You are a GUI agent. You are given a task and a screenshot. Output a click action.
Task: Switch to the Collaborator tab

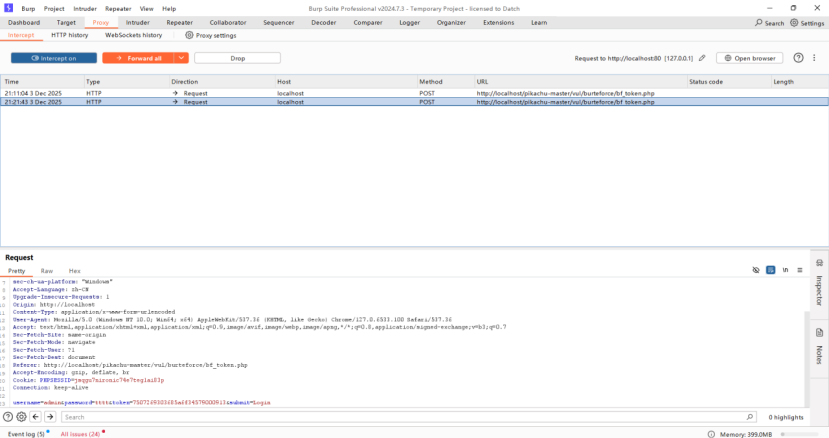pyautogui.click(x=228, y=23)
